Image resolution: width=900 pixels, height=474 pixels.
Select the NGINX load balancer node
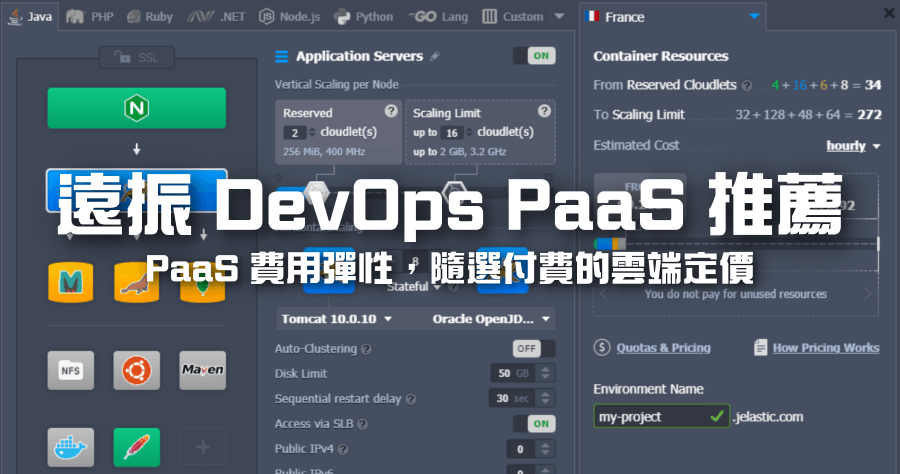[x=137, y=108]
